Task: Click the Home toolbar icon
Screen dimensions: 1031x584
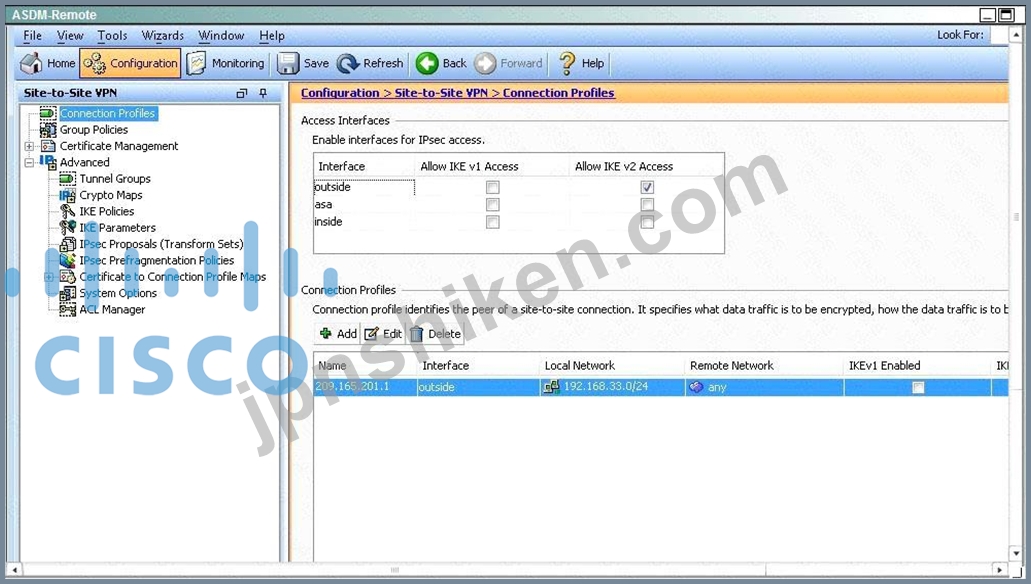Action: tap(31, 63)
